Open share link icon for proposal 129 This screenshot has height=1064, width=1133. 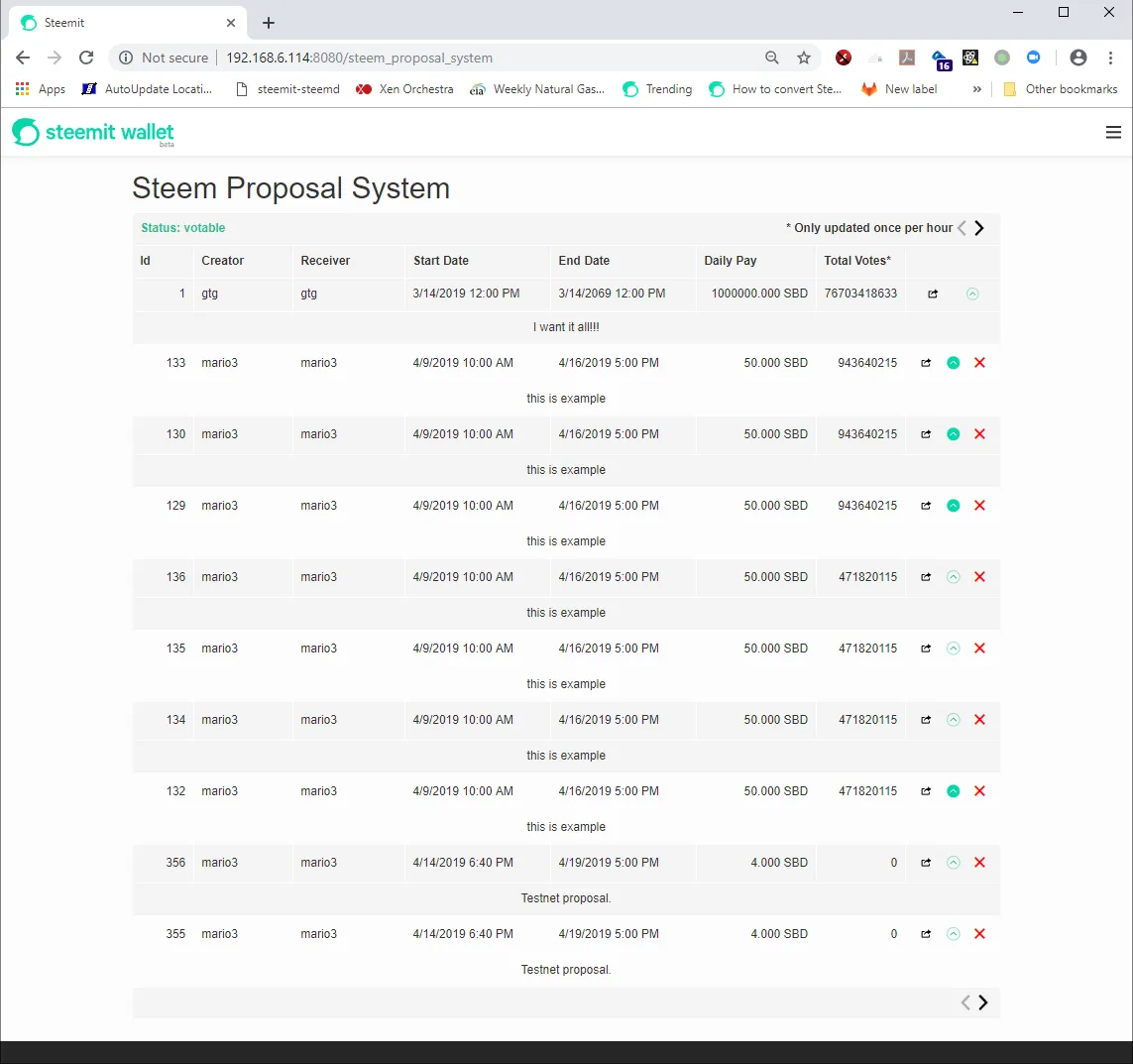pyautogui.click(x=926, y=506)
